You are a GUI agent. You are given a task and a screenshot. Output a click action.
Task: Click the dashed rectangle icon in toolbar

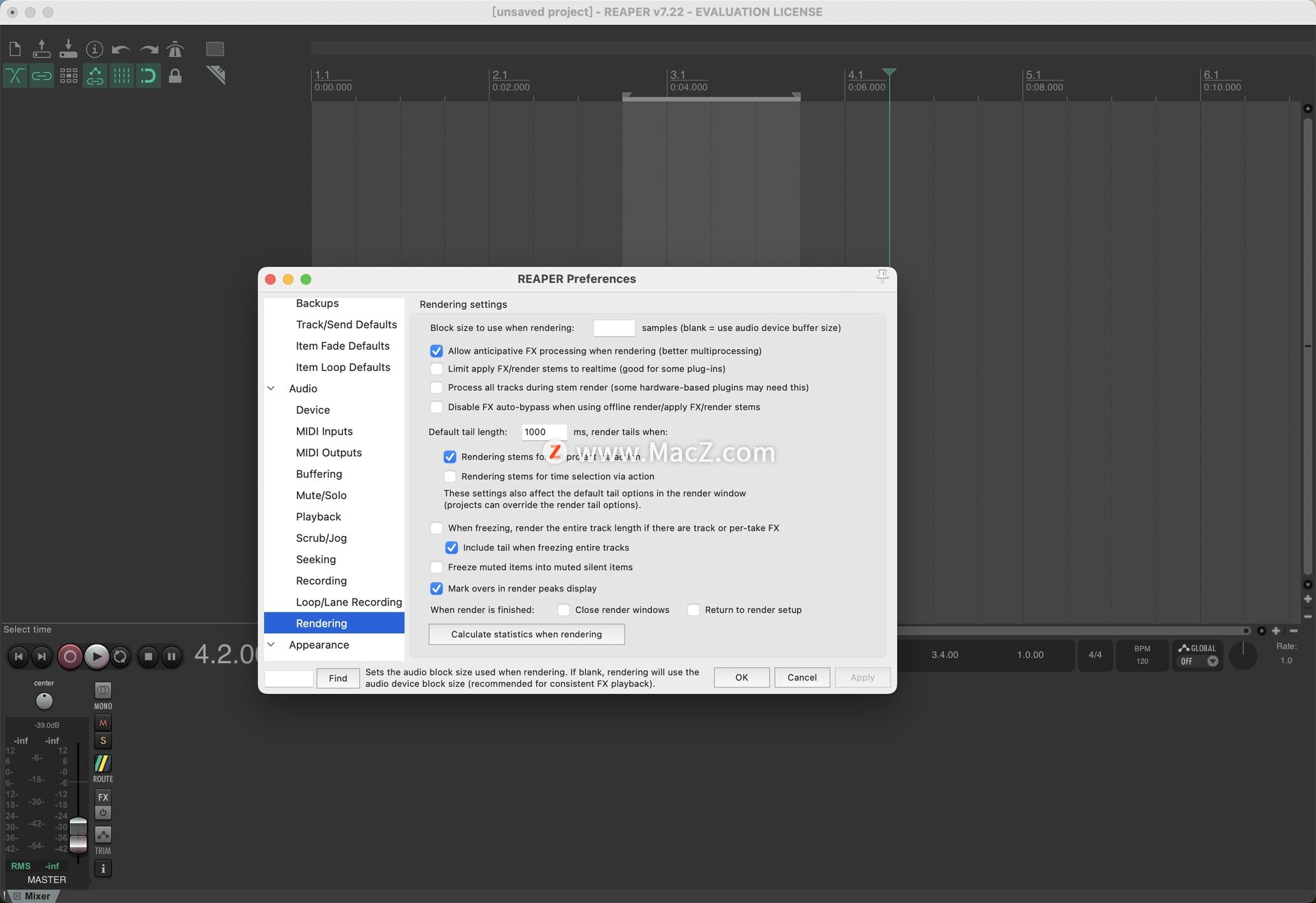pos(215,49)
